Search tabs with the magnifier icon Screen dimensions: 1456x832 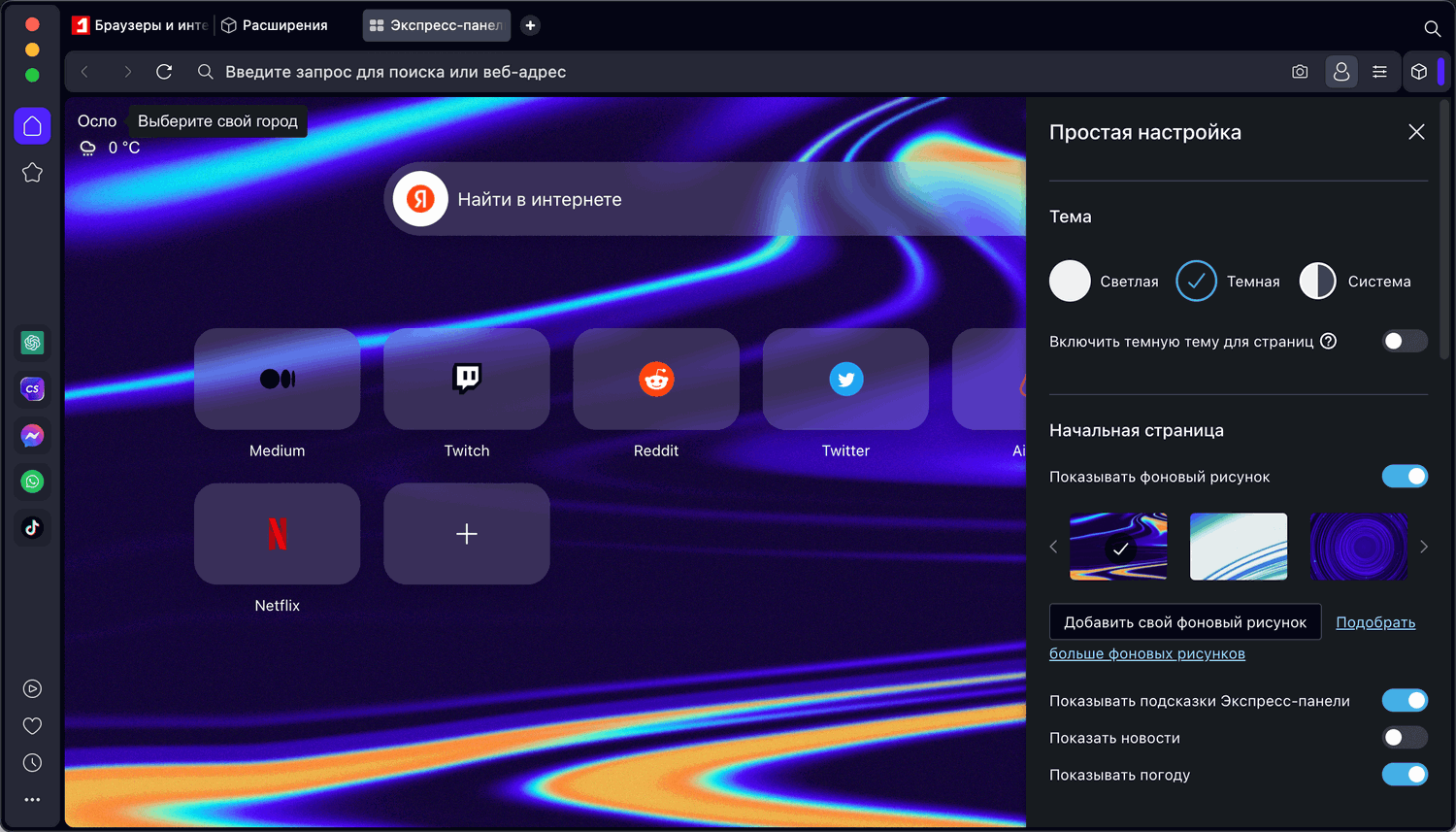1432,28
